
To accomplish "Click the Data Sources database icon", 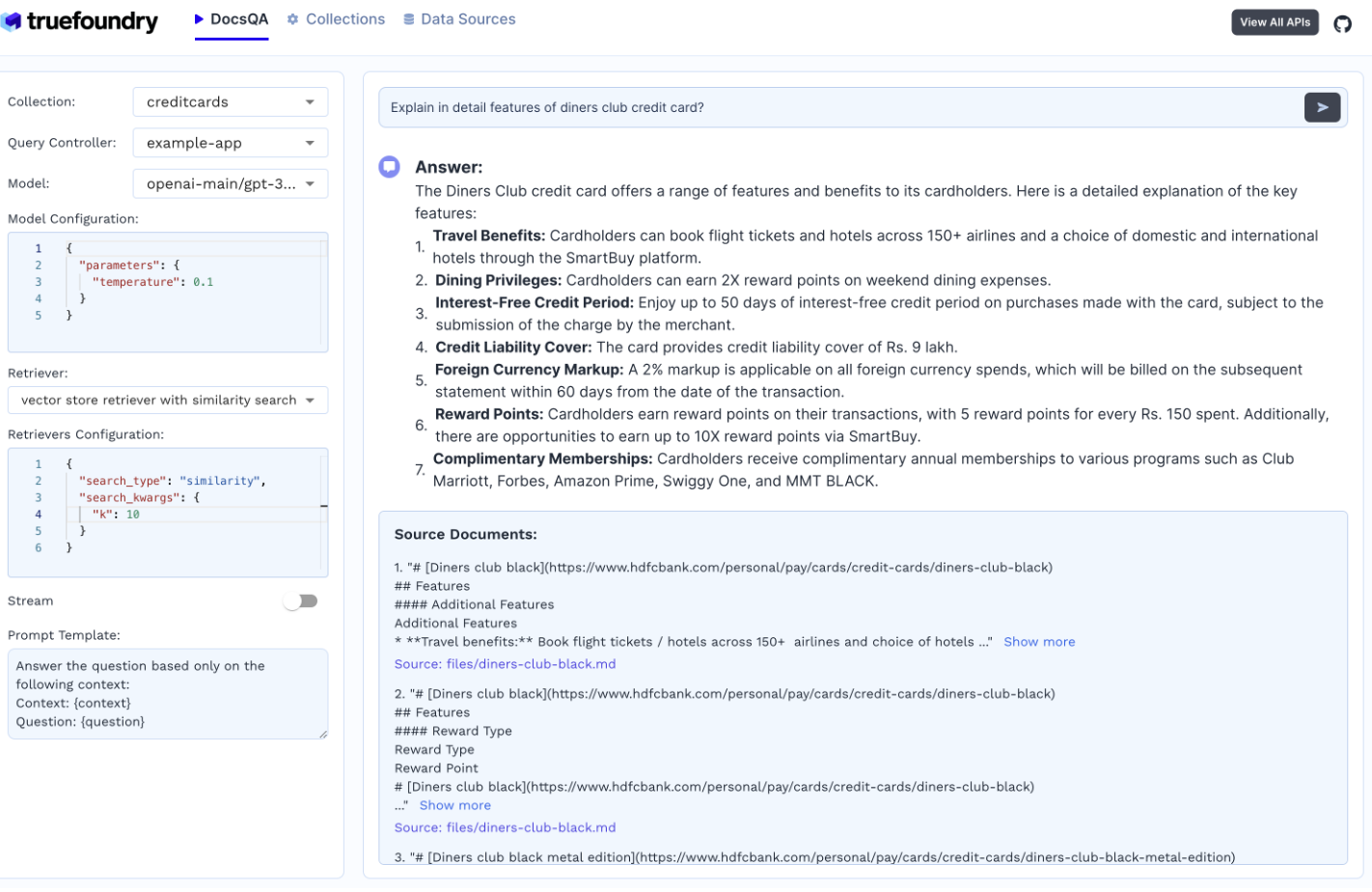I will (409, 19).
